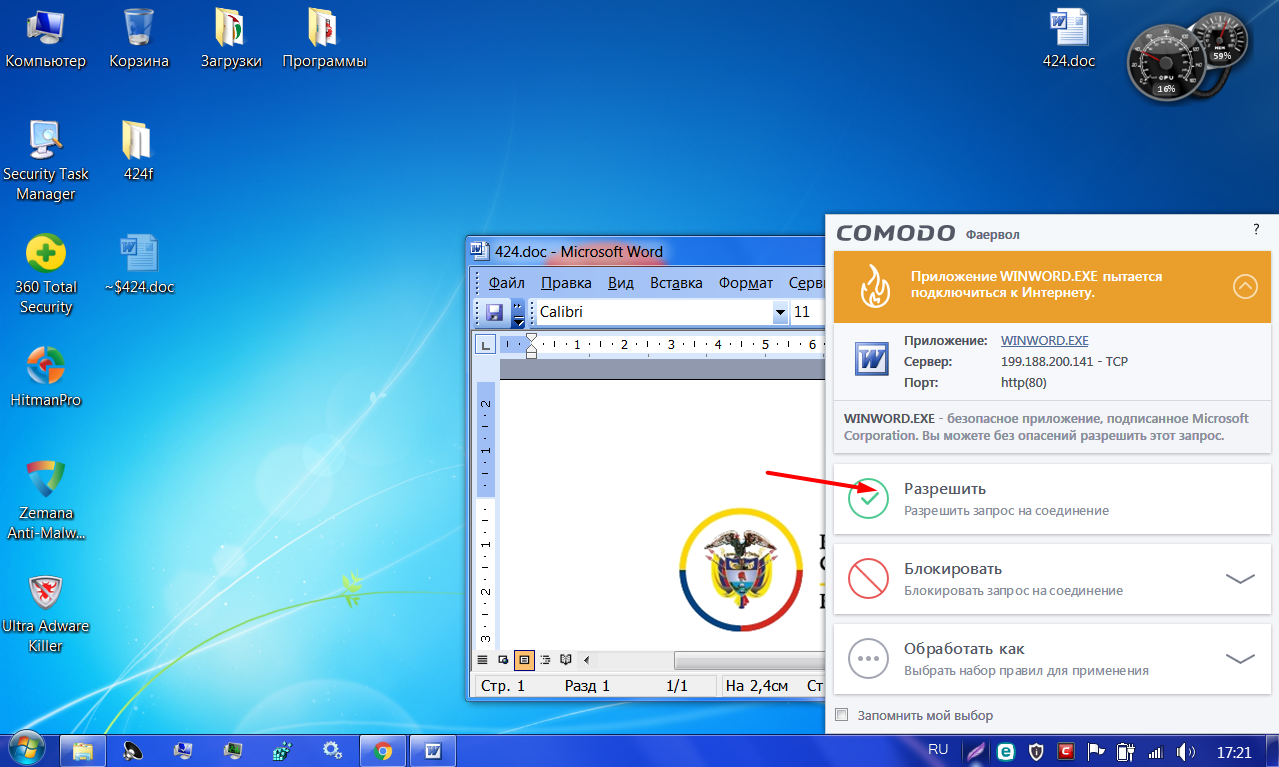The height and width of the screenshot is (767, 1279).
Task: Click the Colombian coat of arms image
Action: [740, 569]
